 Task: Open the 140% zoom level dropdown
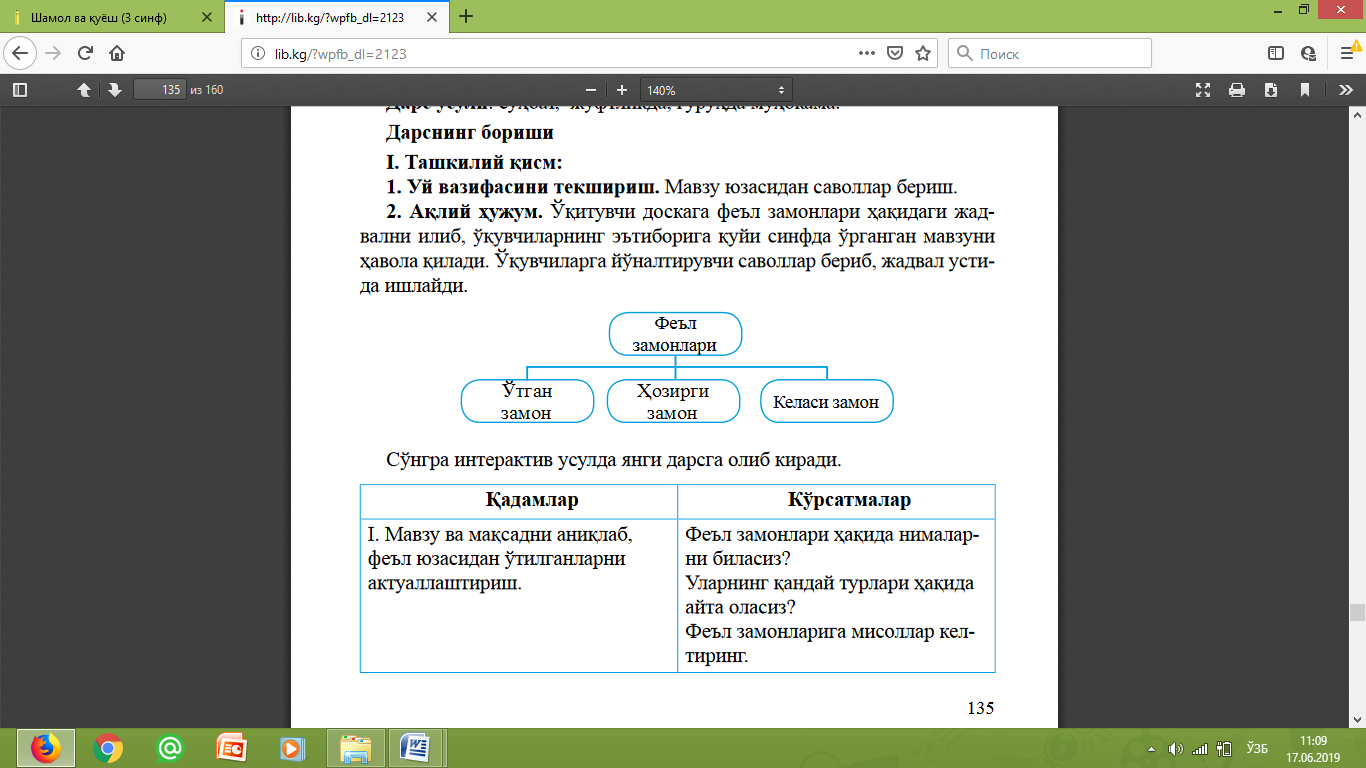point(717,90)
